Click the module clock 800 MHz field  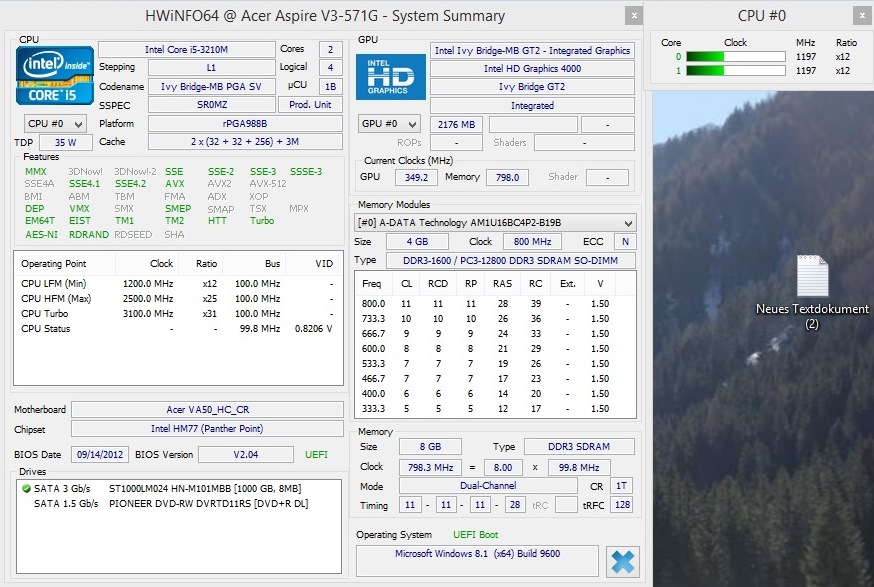click(532, 242)
